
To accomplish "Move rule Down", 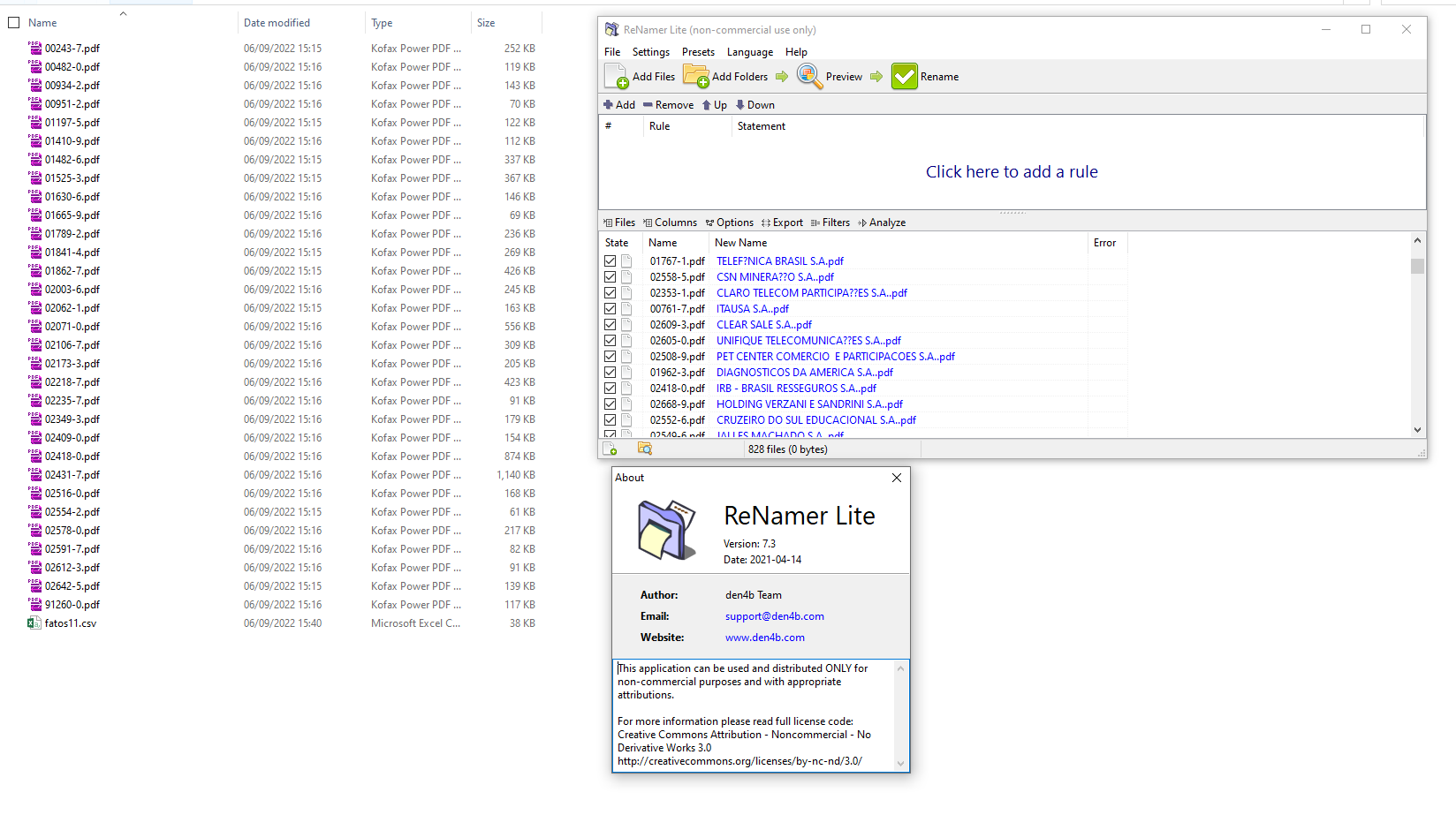I will [x=755, y=105].
